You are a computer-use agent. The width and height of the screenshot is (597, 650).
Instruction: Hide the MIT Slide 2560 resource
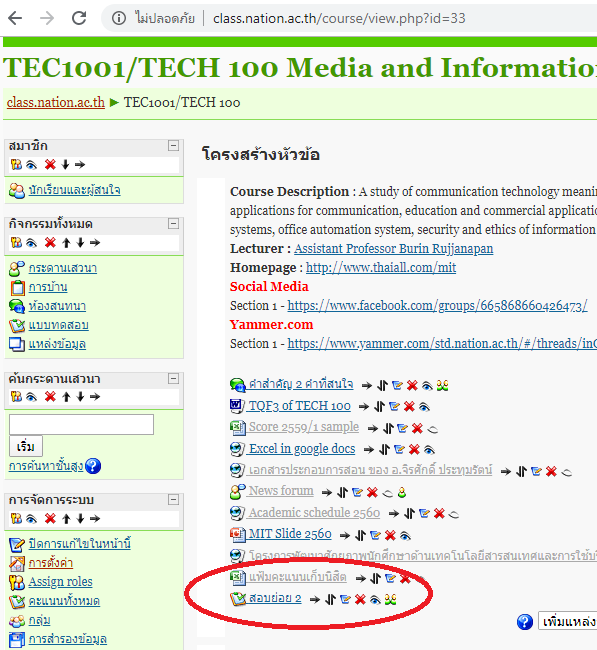point(405,536)
